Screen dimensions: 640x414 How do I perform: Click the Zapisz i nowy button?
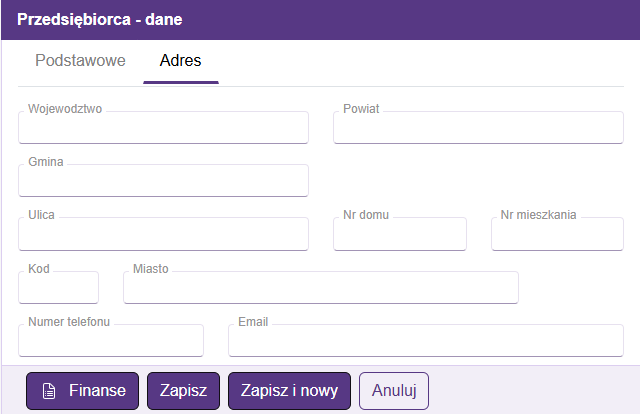pos(289,391)
